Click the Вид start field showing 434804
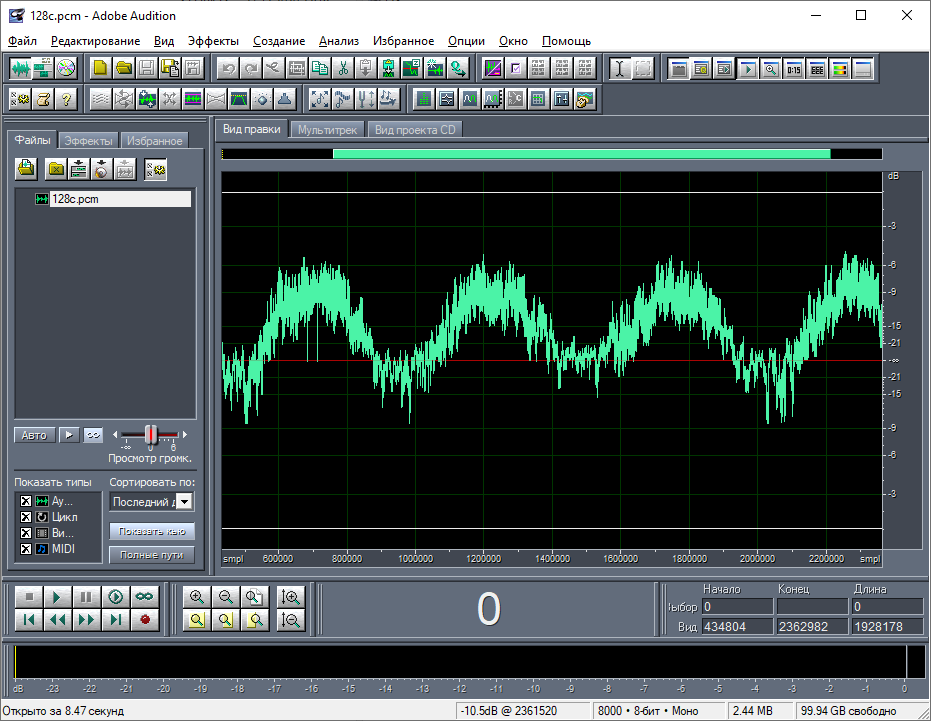The width and height of the screenshot is (931, 721). 737,627
